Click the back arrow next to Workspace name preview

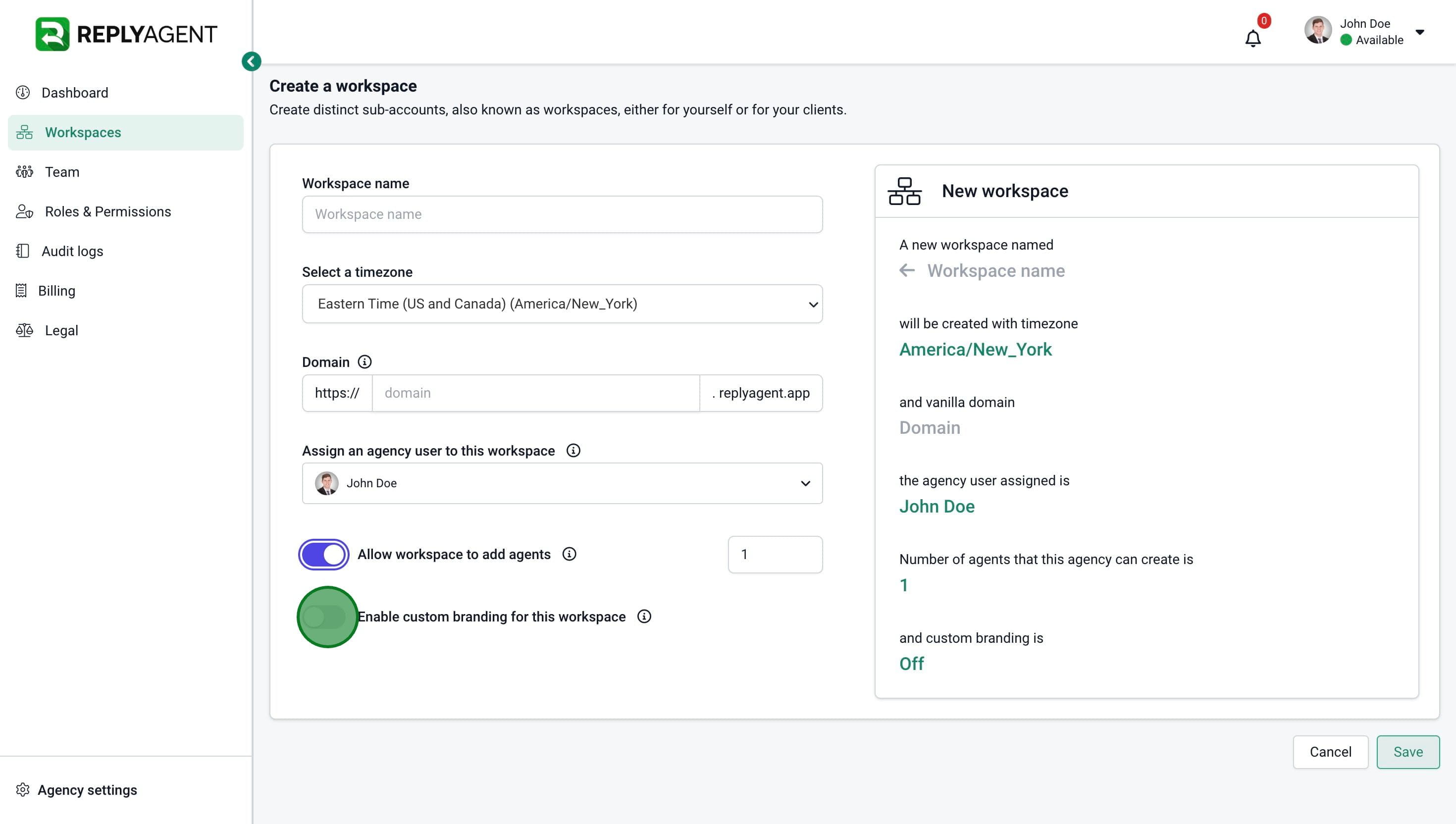(907, 270)
